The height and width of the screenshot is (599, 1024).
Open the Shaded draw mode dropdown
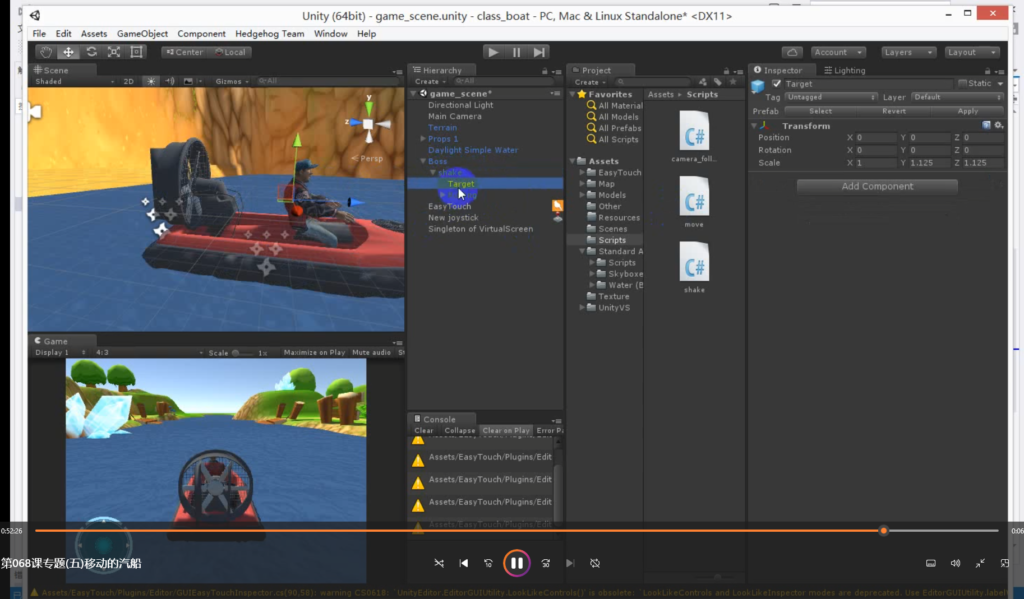(74, 81)
